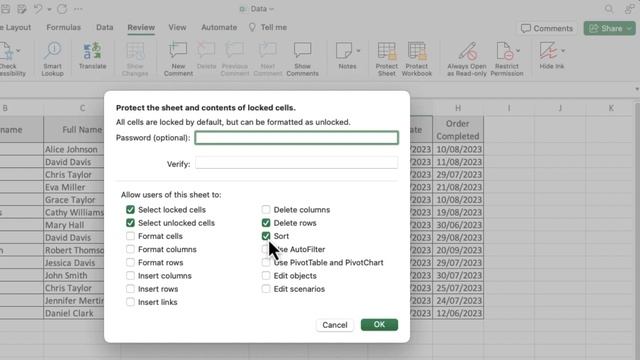
Task: Enable Edit objects checkbox
Action: (266, 276)
